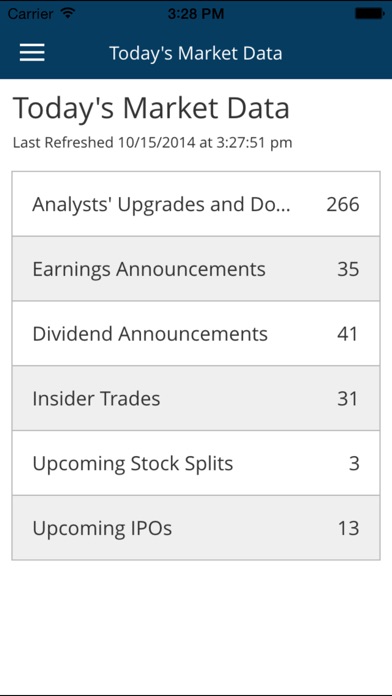Screen dimensions: 392x696
Task: Tap the Wi-Fi status icon
Action: coord(68,13)
